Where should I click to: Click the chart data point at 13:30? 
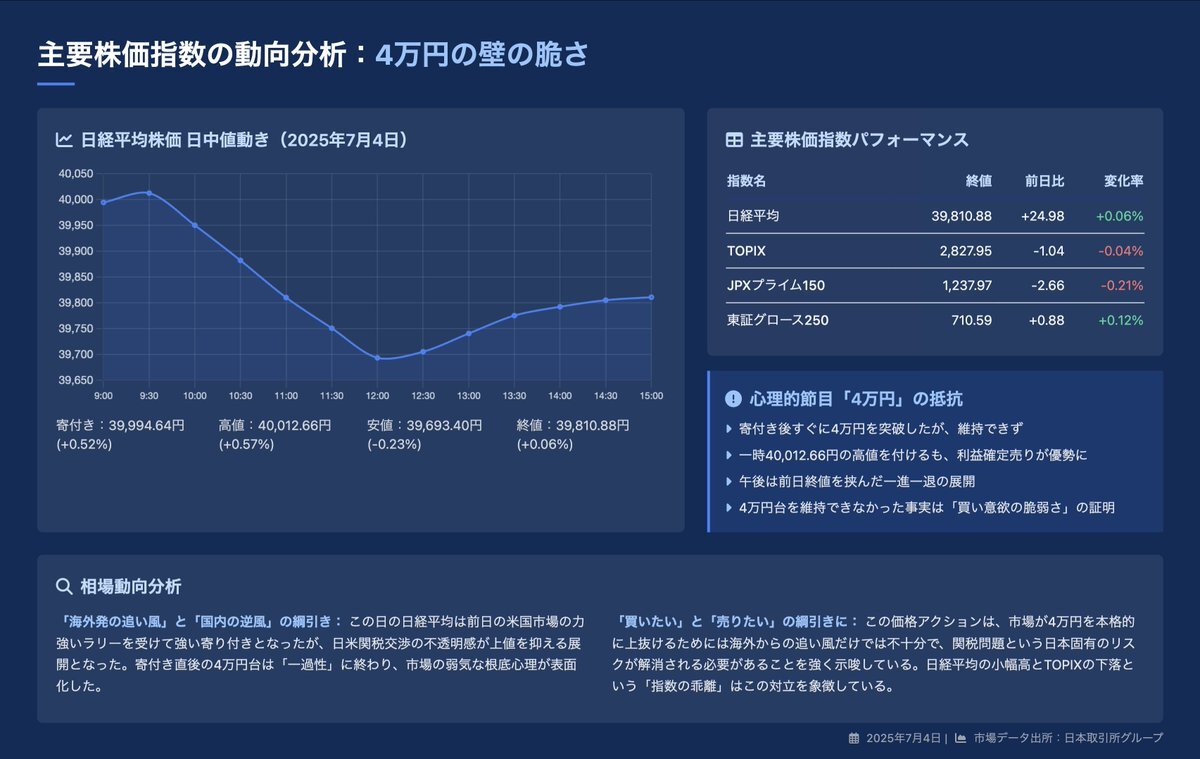tap(514, 315)
